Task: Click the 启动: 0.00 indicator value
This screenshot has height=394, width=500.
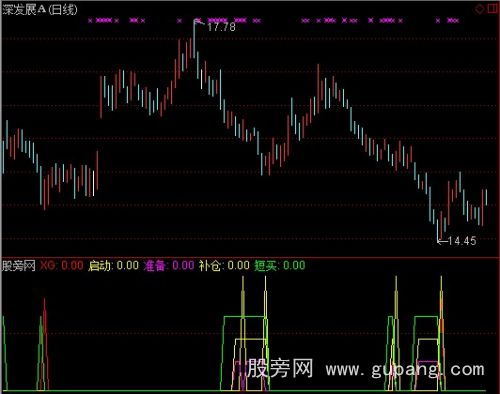Action: 113,266
